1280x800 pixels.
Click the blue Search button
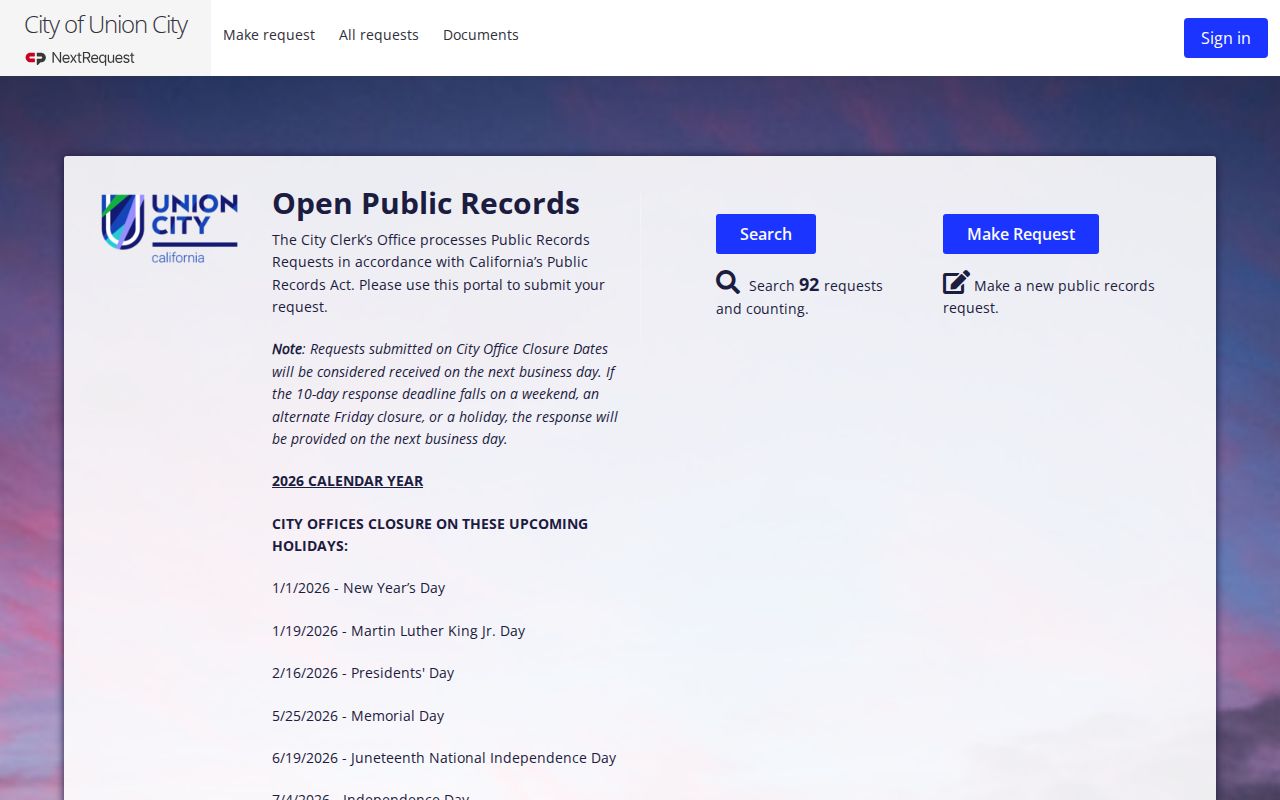coord(766,234)
